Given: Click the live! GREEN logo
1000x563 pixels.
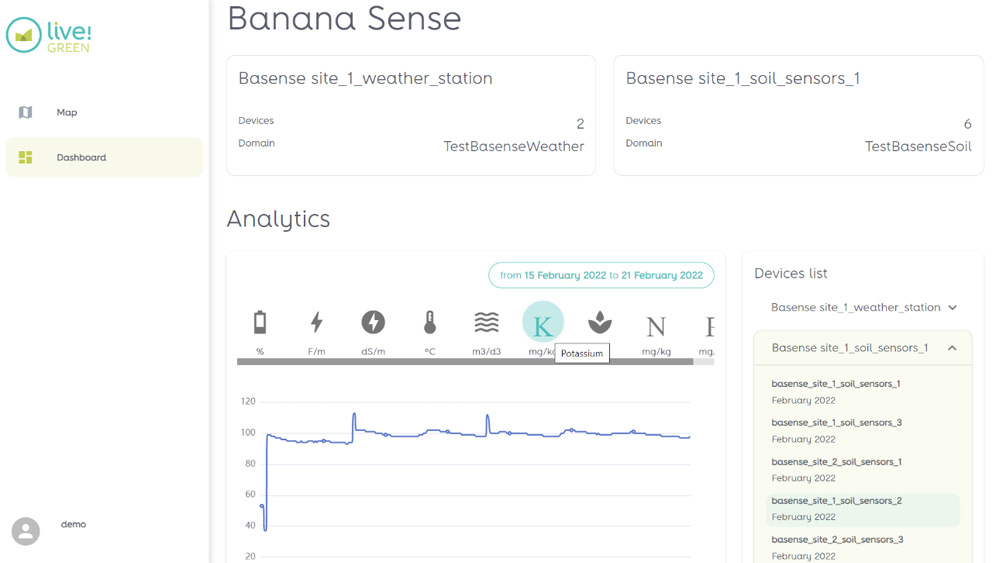Looking at the screenshot, I should [x=48, y=35].
